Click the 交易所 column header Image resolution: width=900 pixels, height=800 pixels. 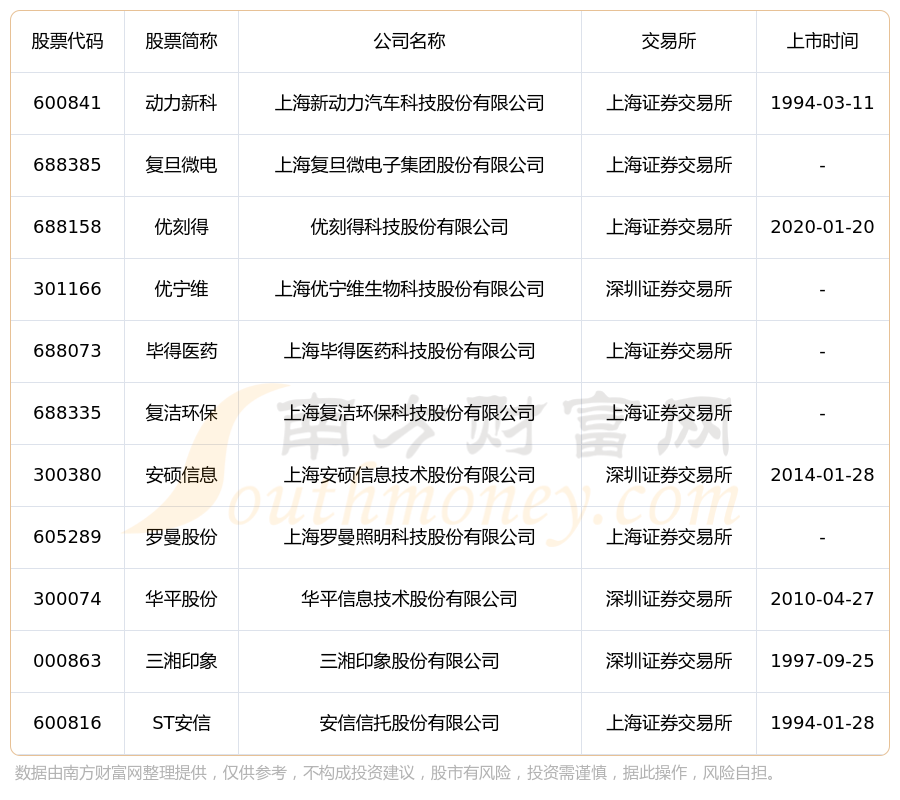(669, 41)
